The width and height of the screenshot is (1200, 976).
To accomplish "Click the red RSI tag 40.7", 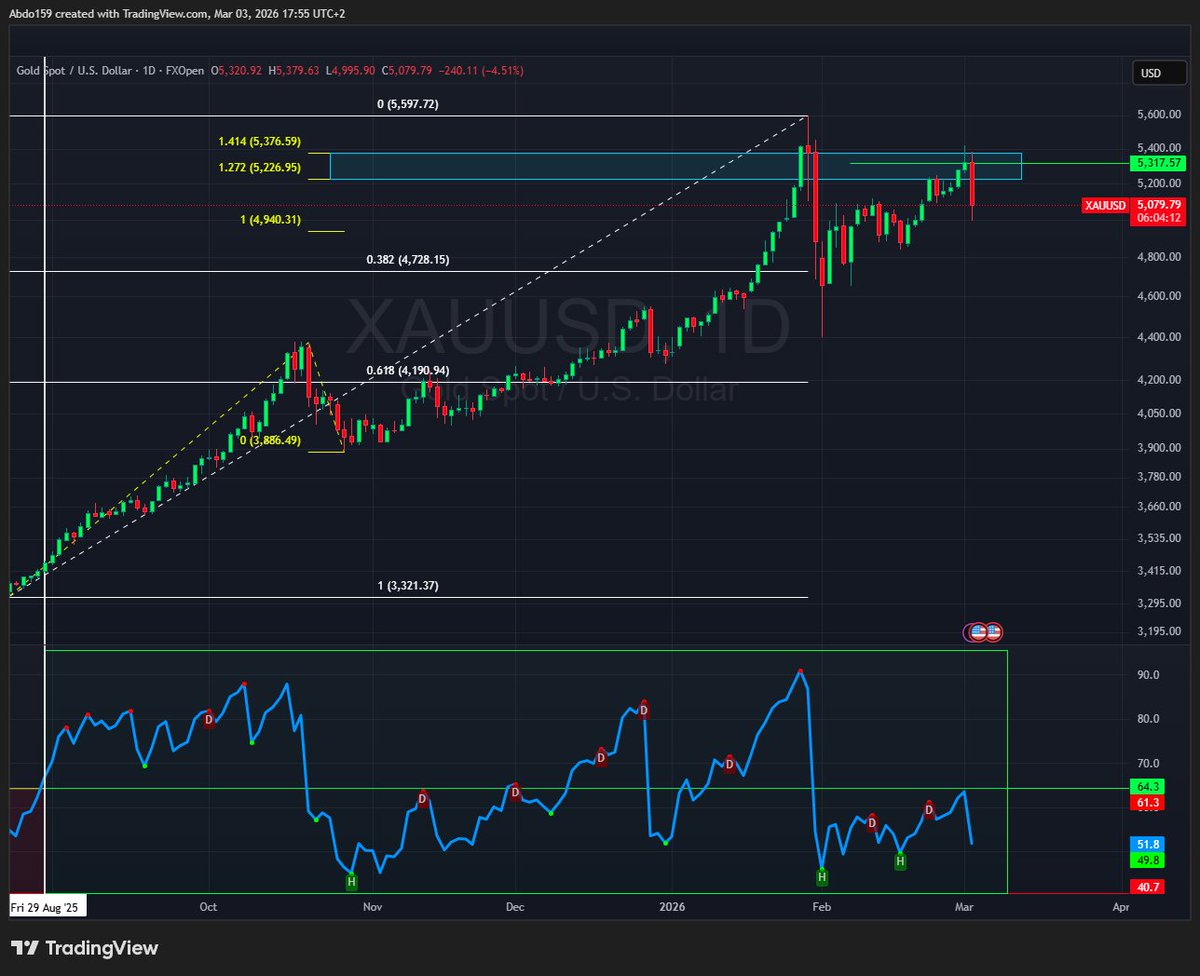I will 1147,886.
